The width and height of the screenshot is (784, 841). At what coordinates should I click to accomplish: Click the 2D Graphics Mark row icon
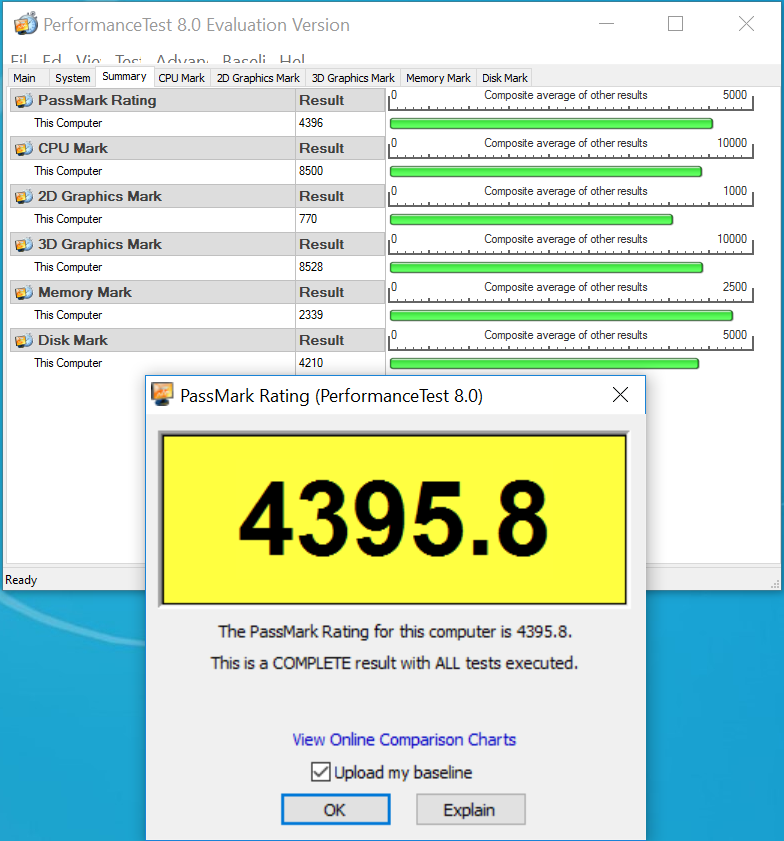pyautogui.click(x=24, y=196)
